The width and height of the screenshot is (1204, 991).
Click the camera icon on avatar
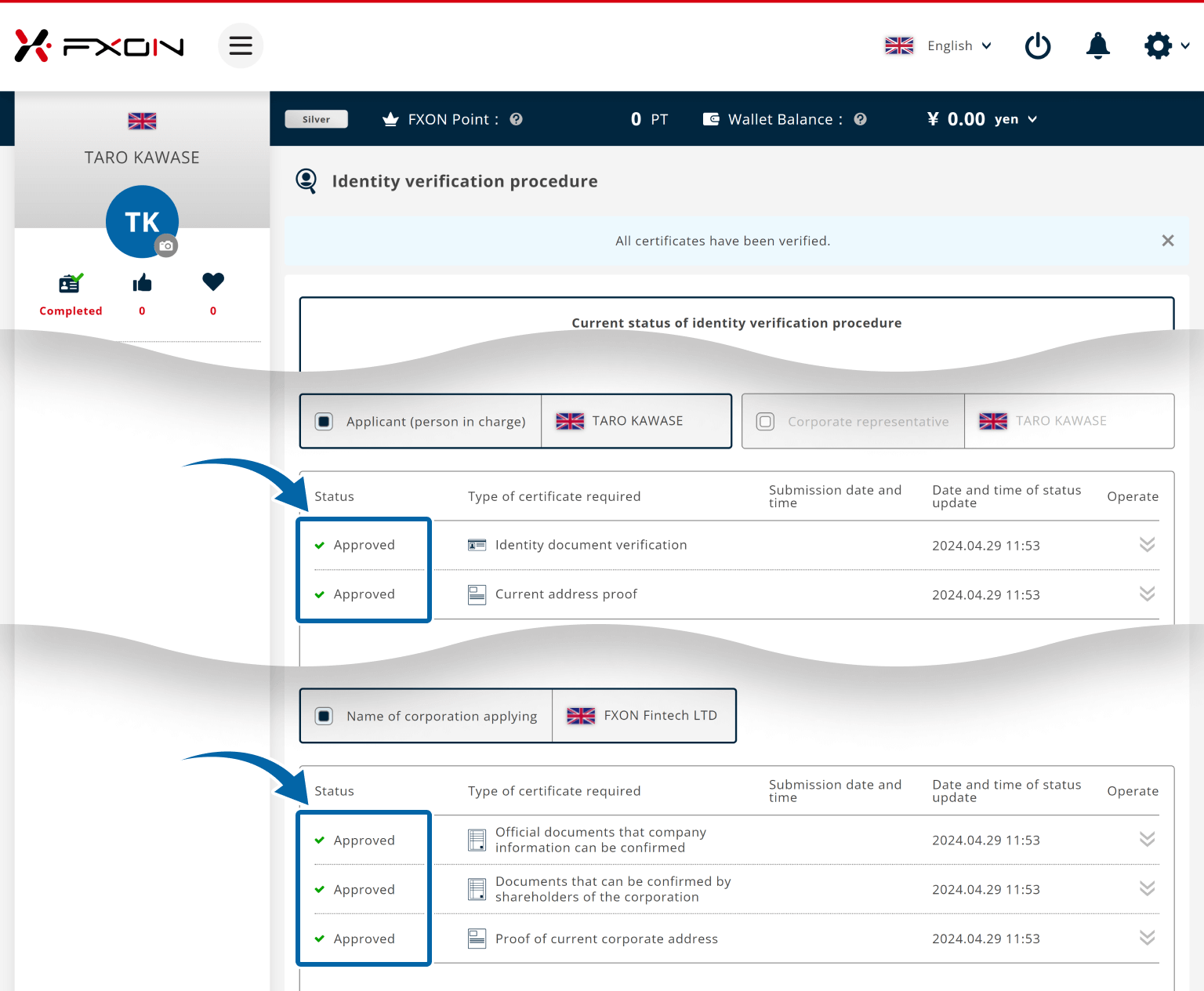click(166, 246)
